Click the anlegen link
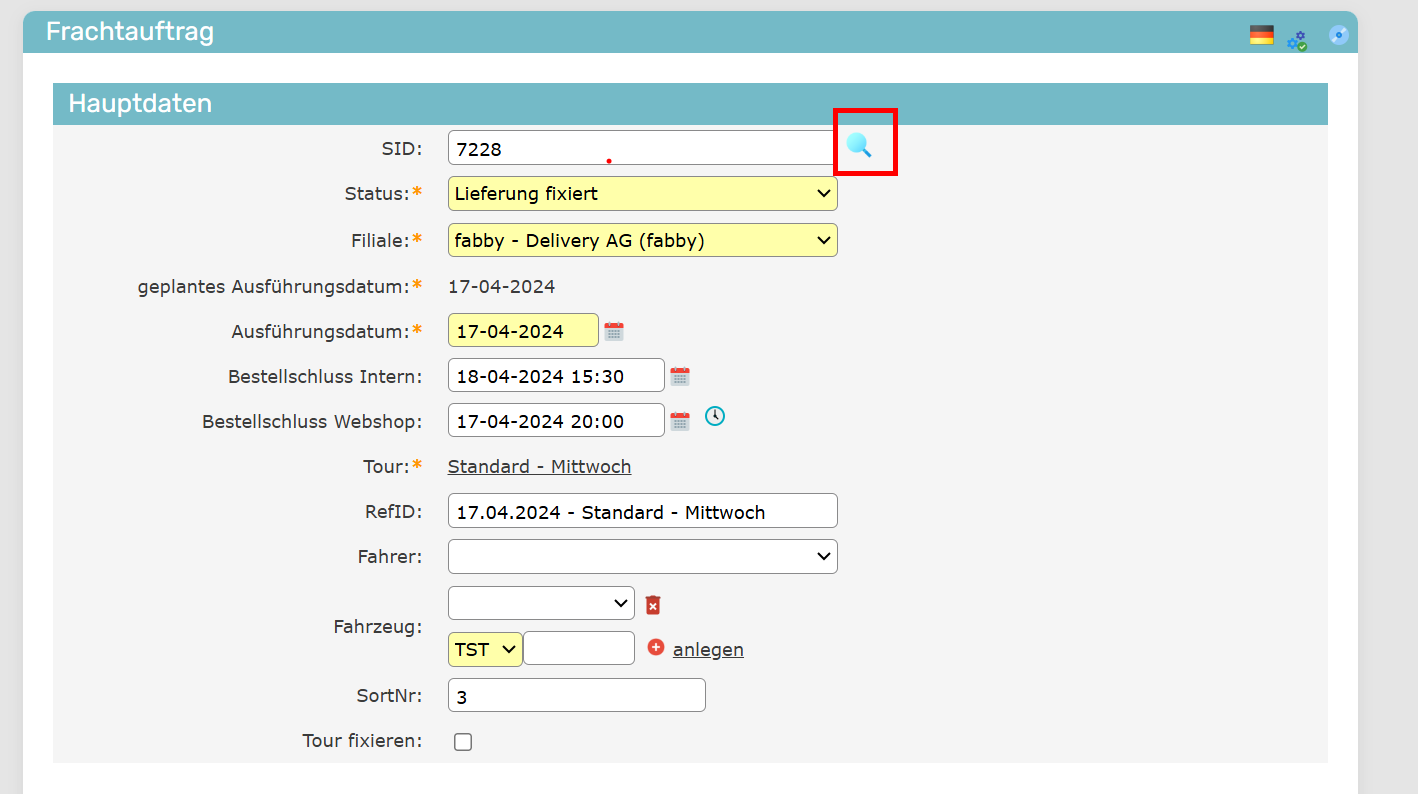The width and height of the screenshot is (1418, 794). (x=708, y=650)
